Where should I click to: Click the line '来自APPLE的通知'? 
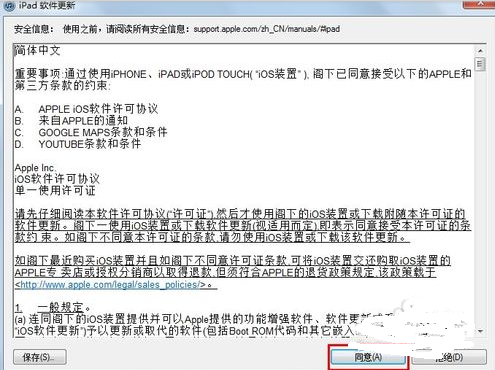coord(83,120)
